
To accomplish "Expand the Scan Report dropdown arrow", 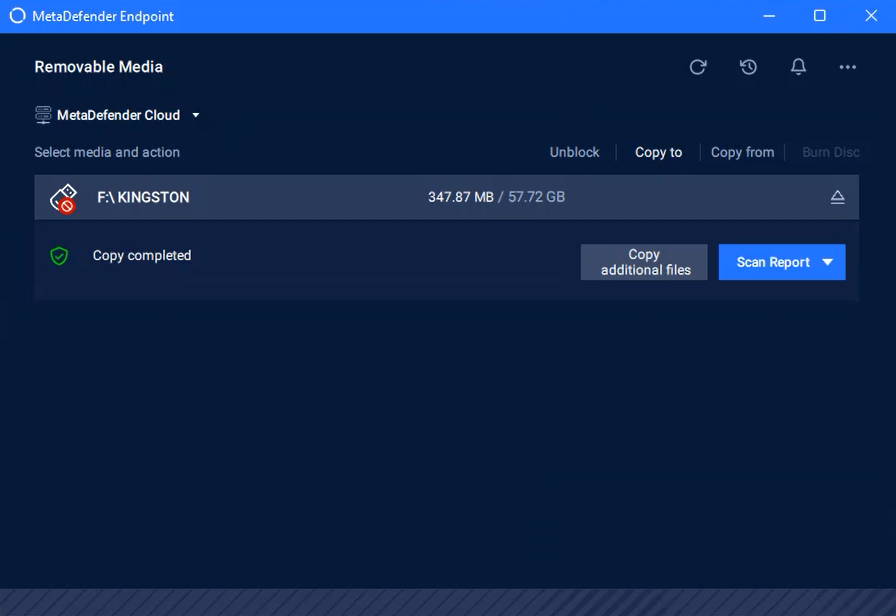I will [827, 262].
